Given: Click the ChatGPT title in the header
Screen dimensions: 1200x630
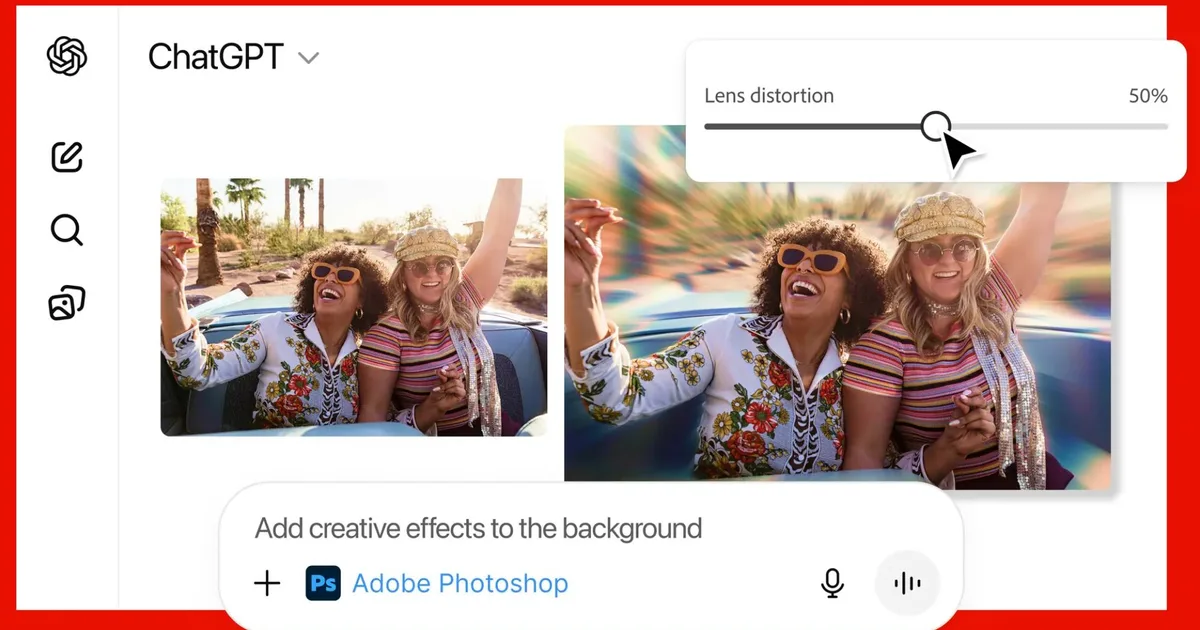Looking at the screenshot, I should [216, 57].
